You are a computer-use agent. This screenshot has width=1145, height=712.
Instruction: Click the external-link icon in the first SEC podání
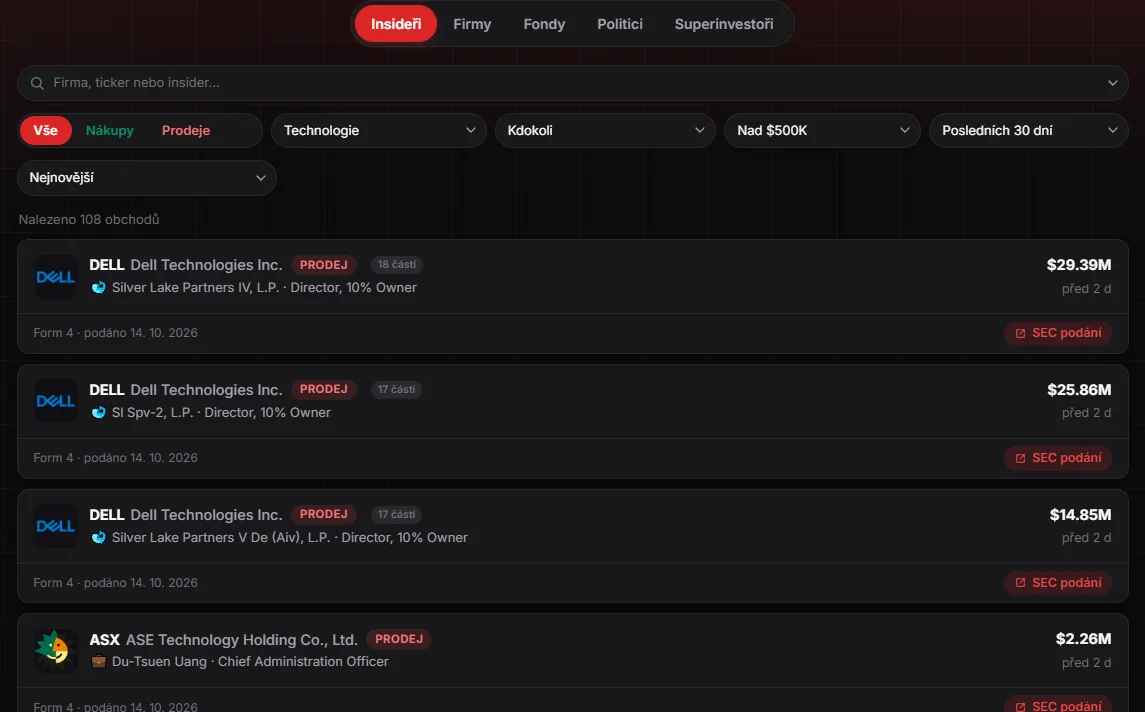1020,334
